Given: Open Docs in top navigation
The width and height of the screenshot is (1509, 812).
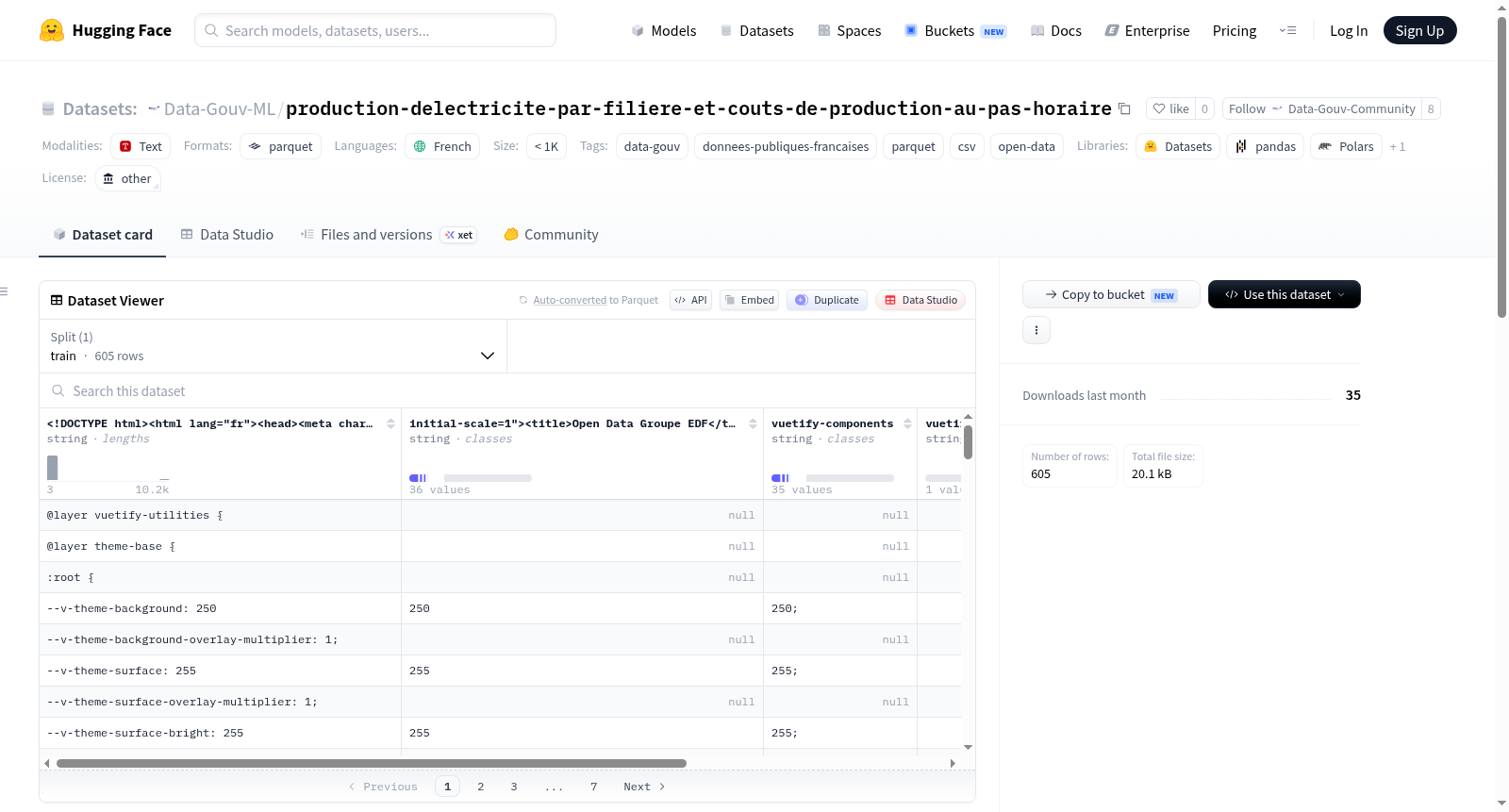Looking at the screenshot, I should [x=1056, y=30].
